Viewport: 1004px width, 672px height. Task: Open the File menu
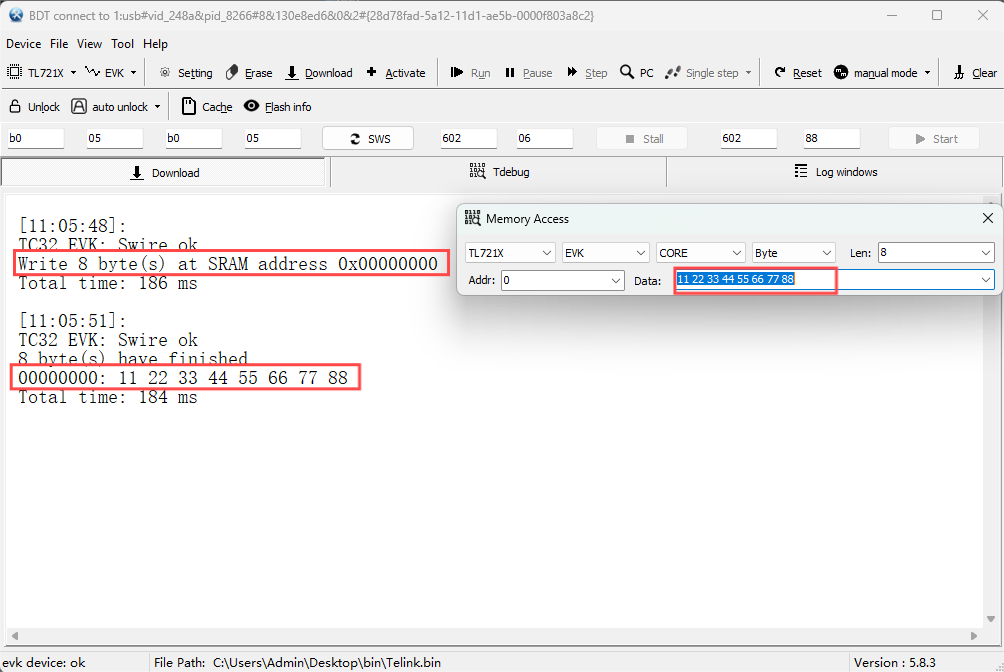coord(59,44)
